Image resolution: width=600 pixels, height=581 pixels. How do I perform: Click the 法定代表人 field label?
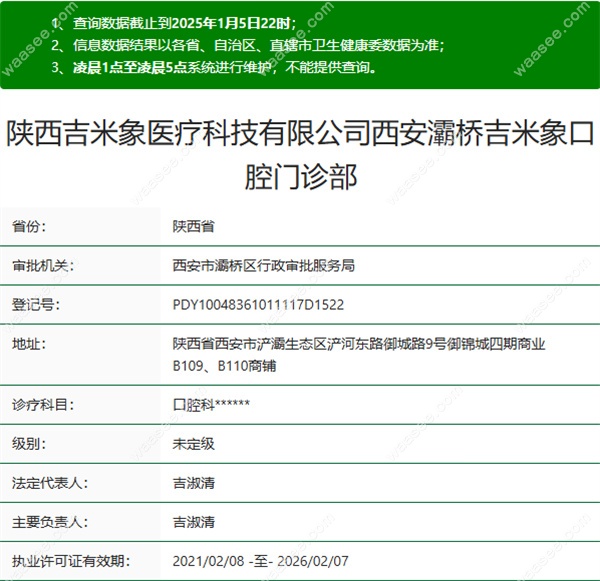tap(50, 483)
